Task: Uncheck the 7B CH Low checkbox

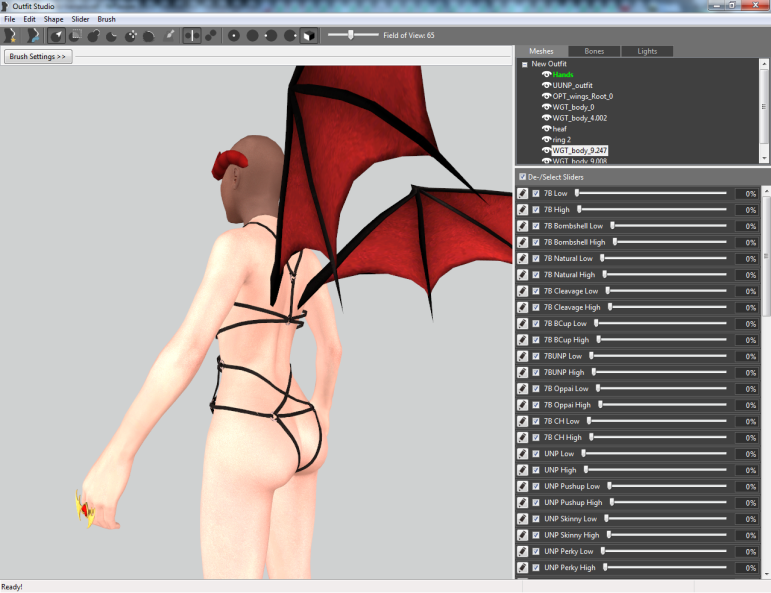Action: pos(536,421)
